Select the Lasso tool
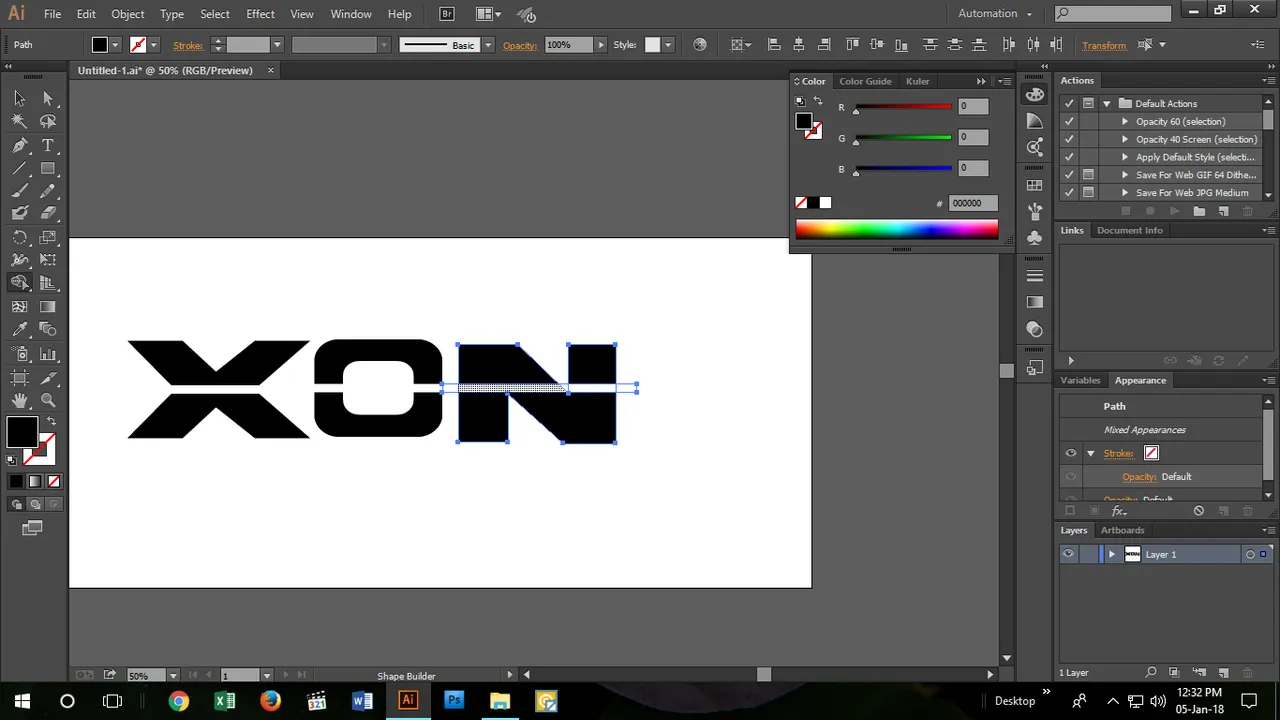 pyautogui.click(x=47, y=121)
